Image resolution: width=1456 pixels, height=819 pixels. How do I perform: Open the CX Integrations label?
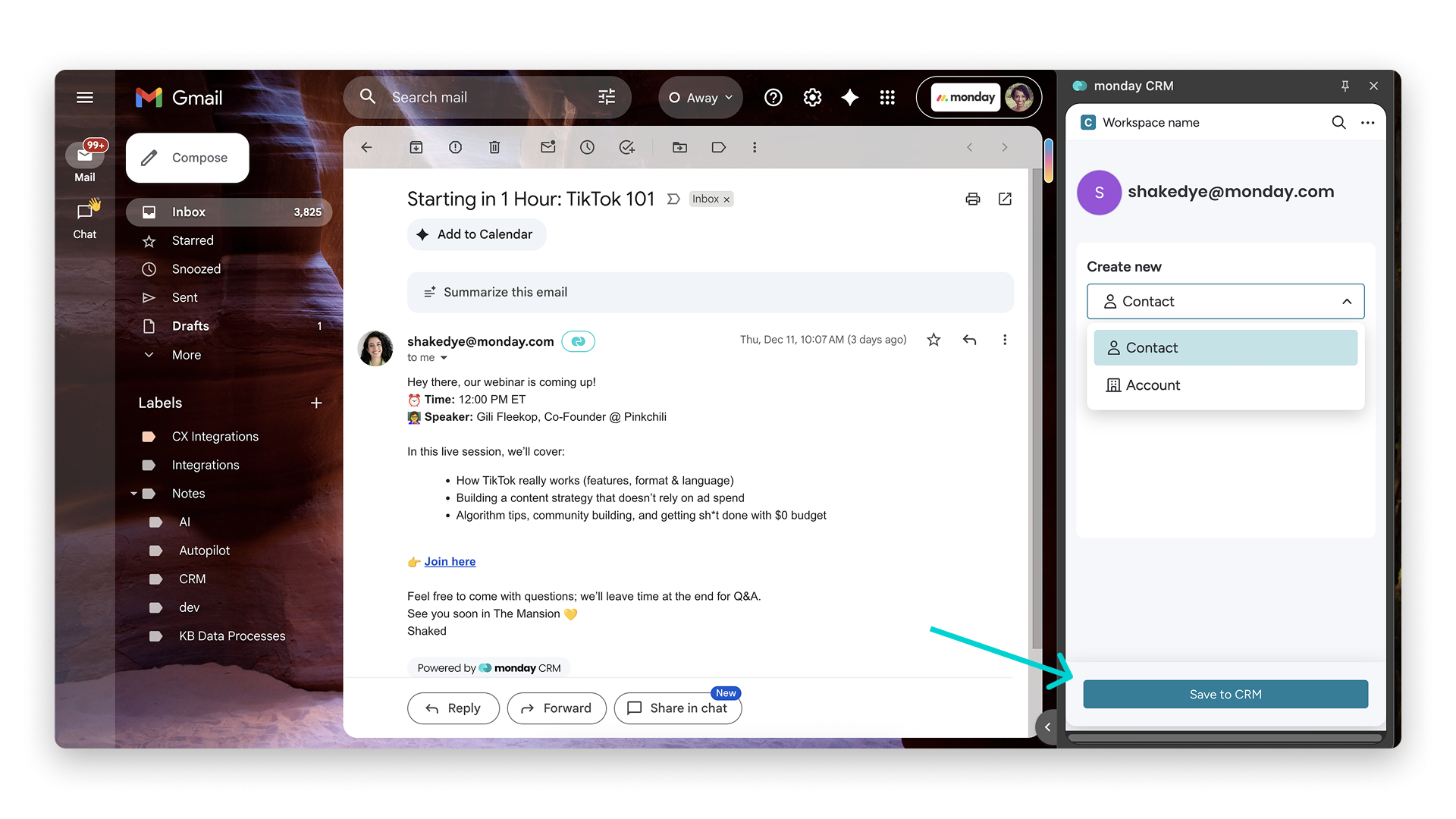coord(215,437)
